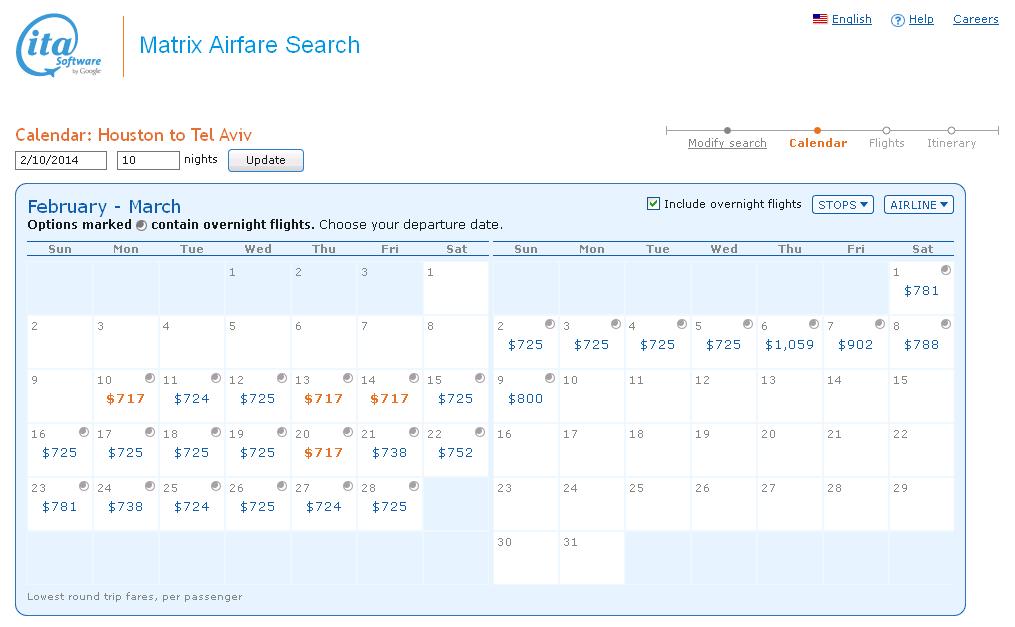This screenshot has width=1015, height=627.
Task: Click the nights input field
Action: (148, 160)
